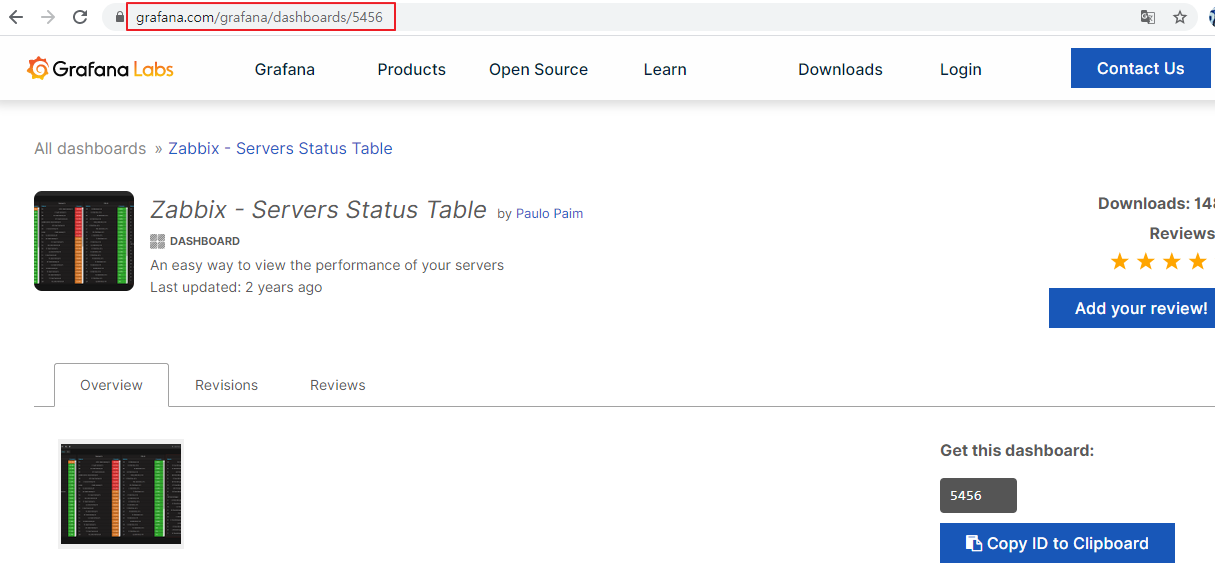Open the Open Source navigation menu
Viewport: 1215px width, 567px height.
coord(538,69)
